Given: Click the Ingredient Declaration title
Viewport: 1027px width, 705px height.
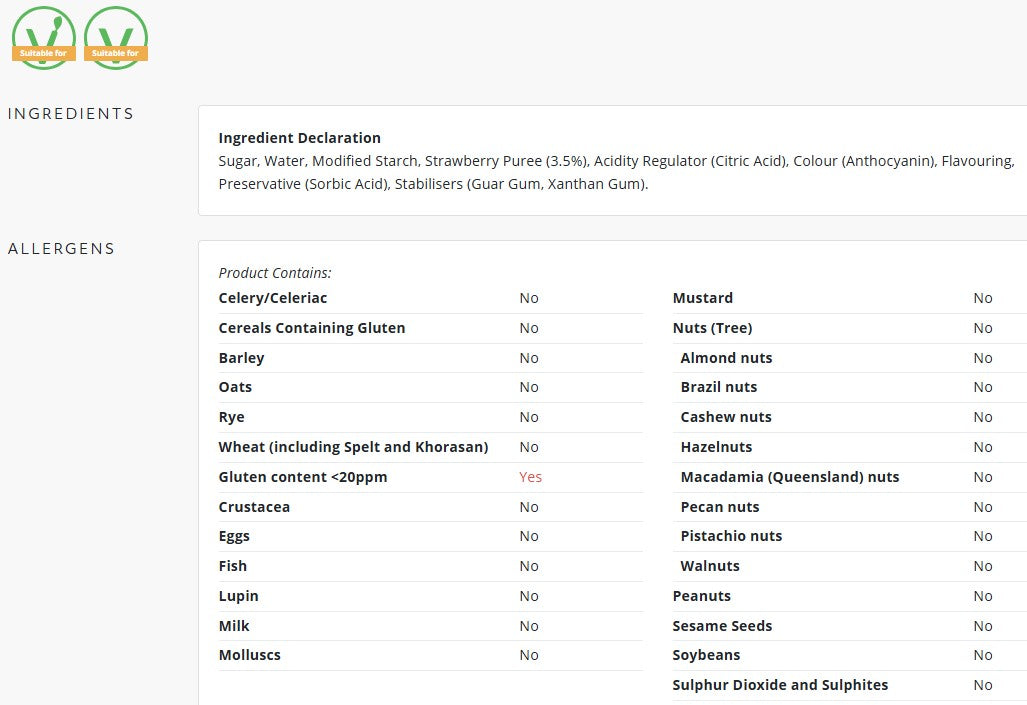Looking at the screenshot, I should point(299,138).
